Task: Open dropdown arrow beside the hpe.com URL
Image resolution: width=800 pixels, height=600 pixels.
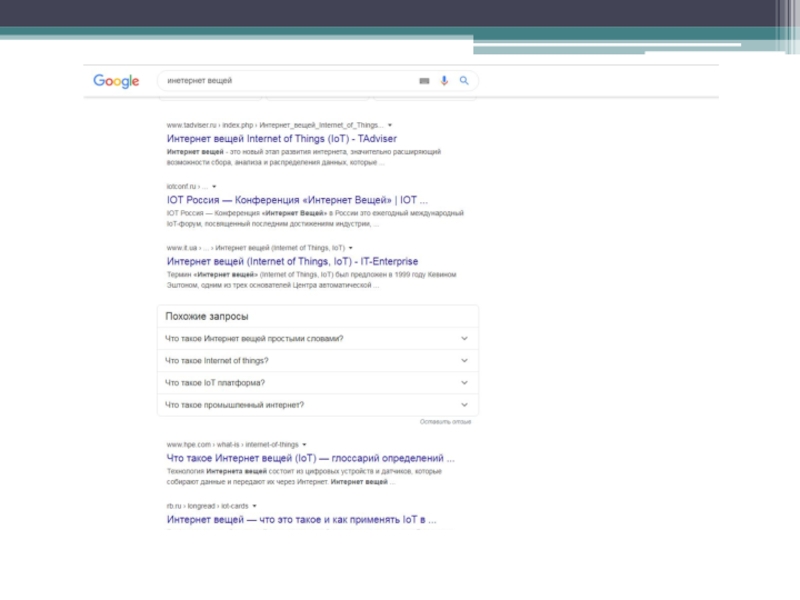Action: [x=304, y=444]
